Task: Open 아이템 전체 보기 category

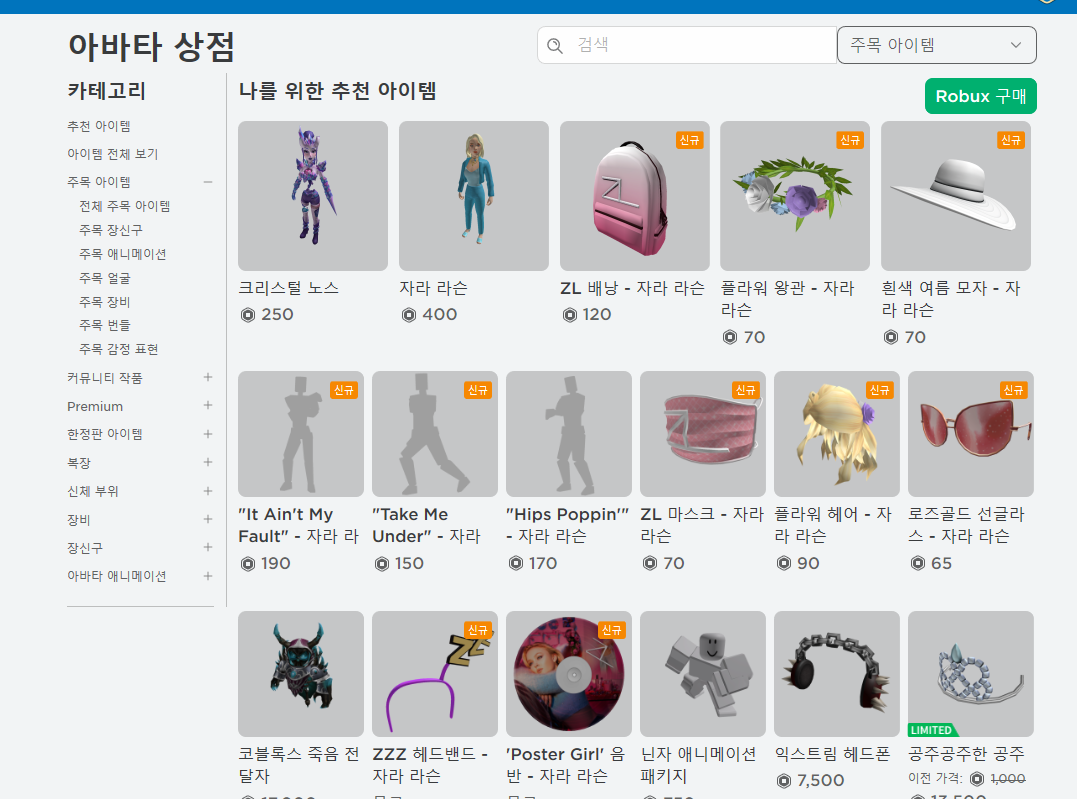Action: tap(113, 154)
